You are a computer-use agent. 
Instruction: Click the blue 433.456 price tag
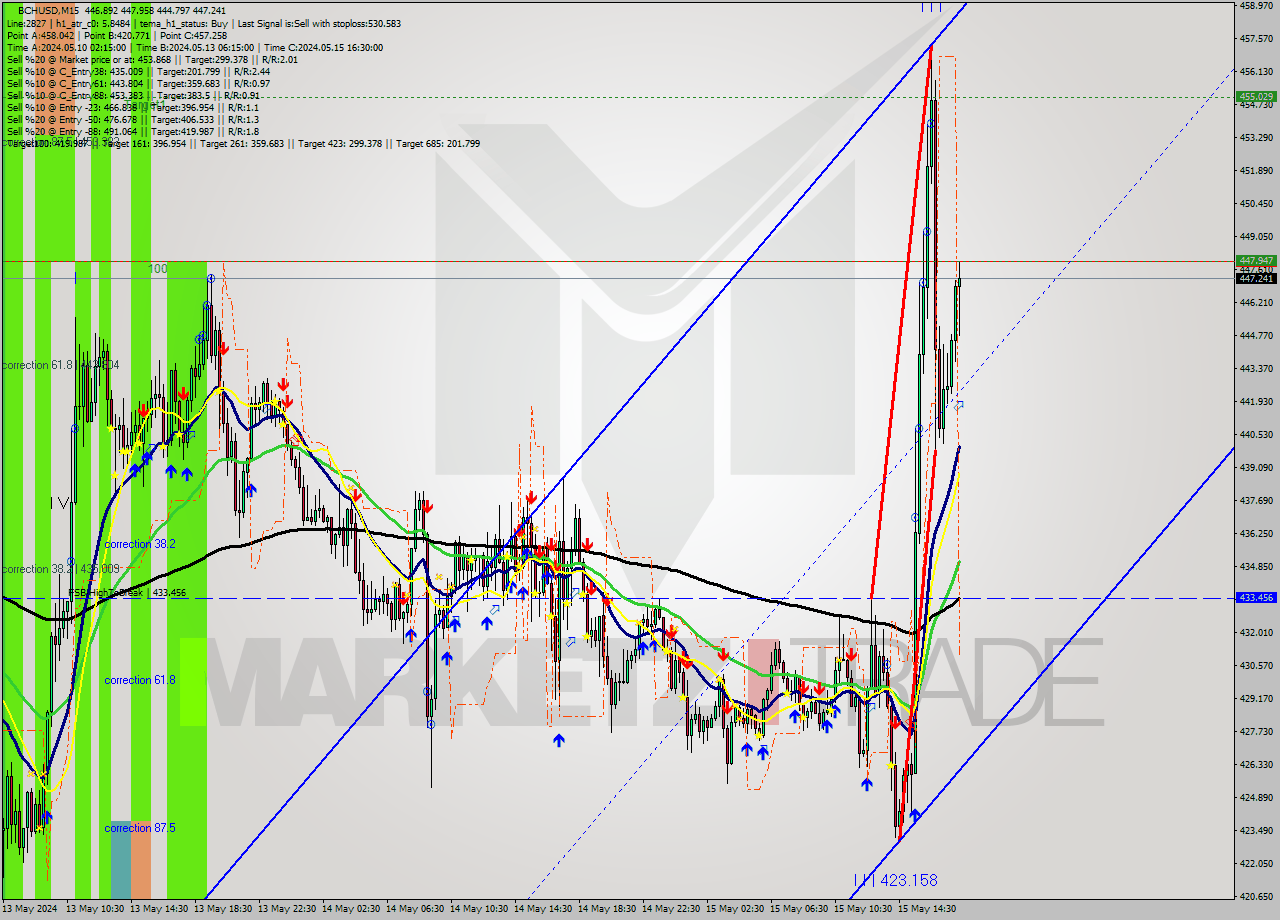pos(1256,597)
